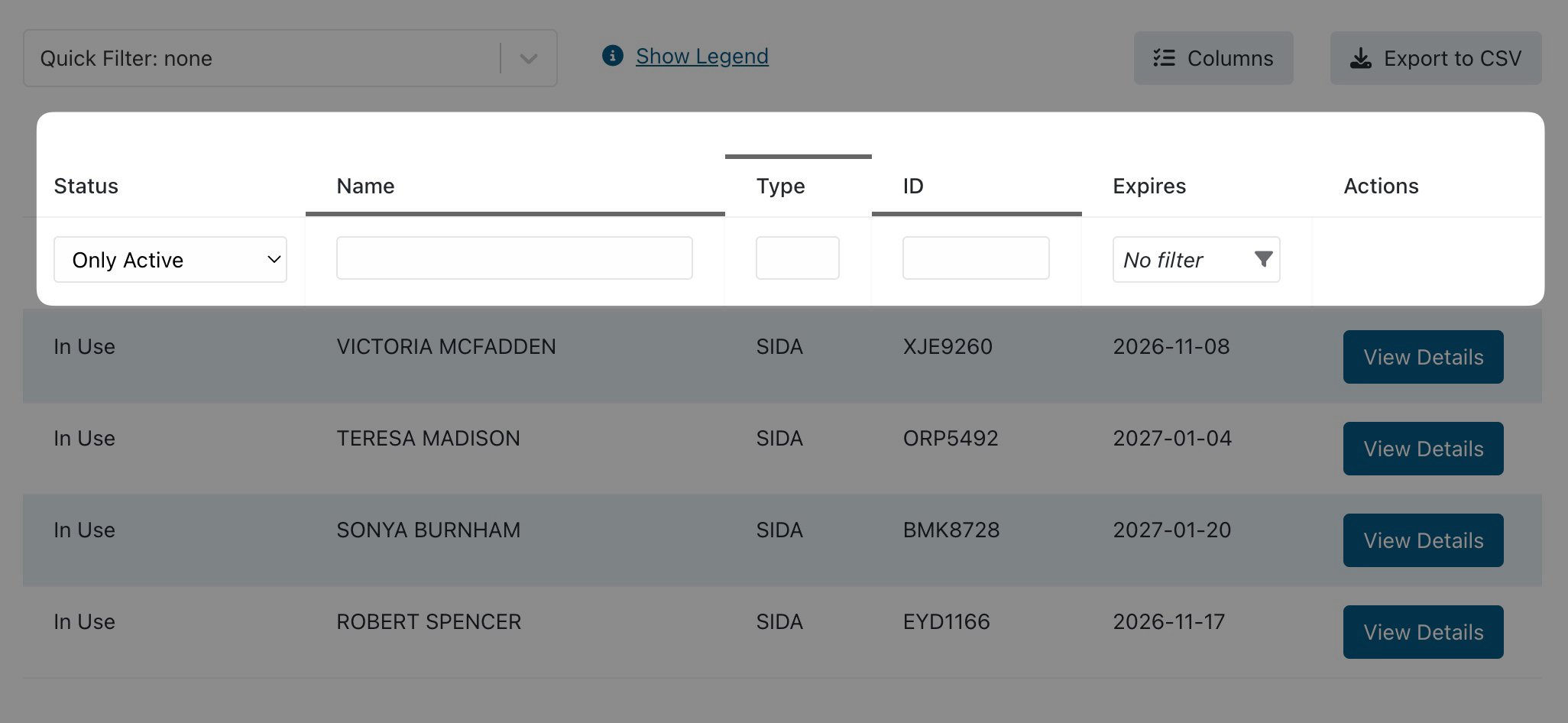Viewport: 1568px width, 723px height.
Task: Sort by the Type column header
Action: (x=780, y=186)
